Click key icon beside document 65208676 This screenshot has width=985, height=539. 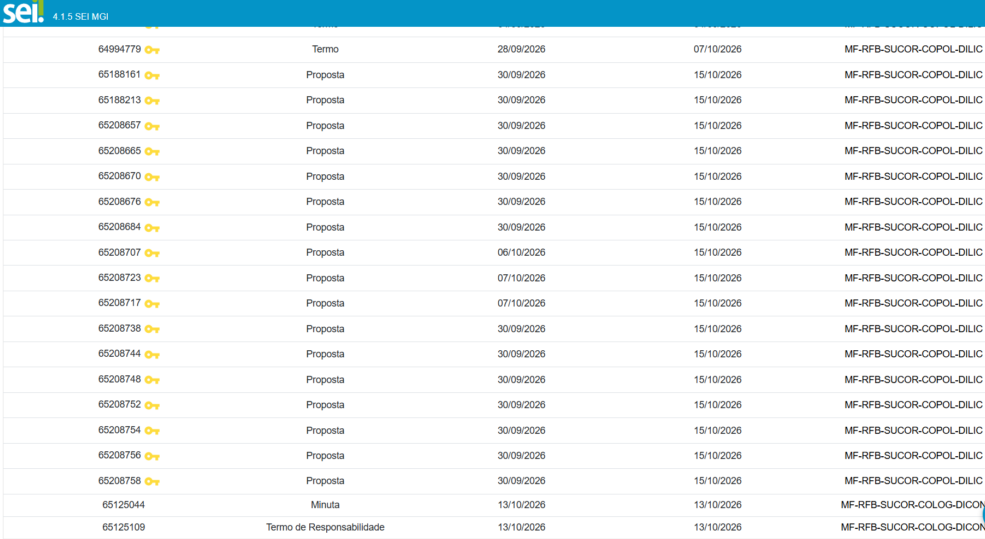[x=152, y=202]
